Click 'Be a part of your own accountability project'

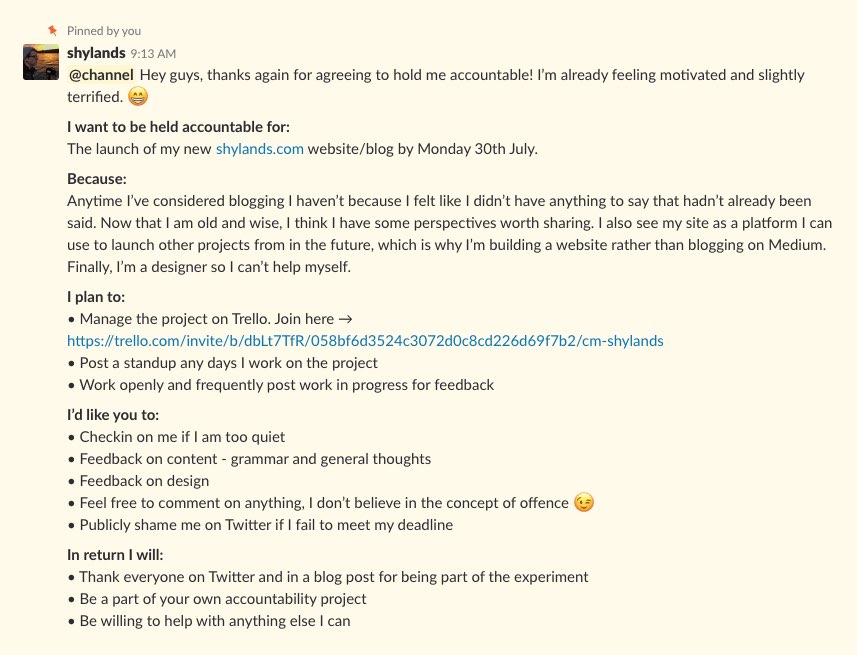(222, 599)
